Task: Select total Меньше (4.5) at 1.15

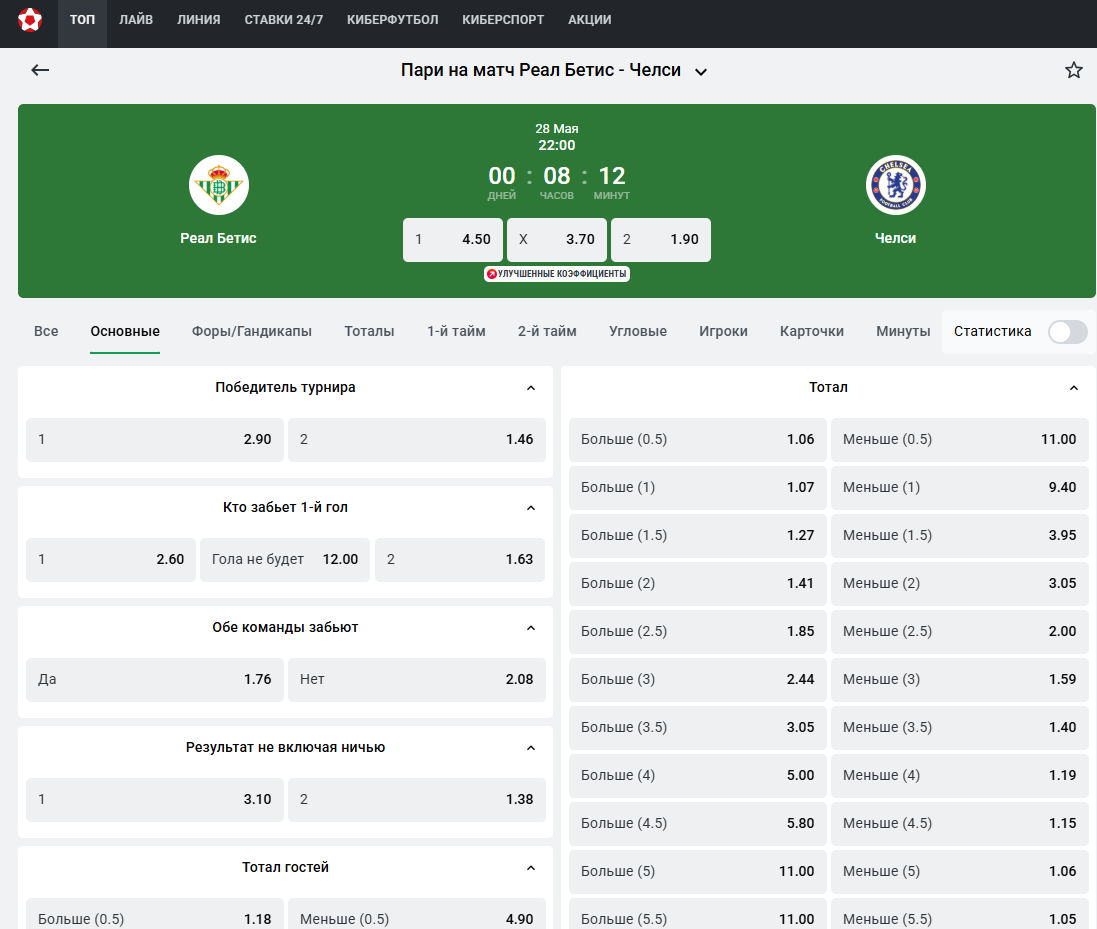Action: pos(960,823)
